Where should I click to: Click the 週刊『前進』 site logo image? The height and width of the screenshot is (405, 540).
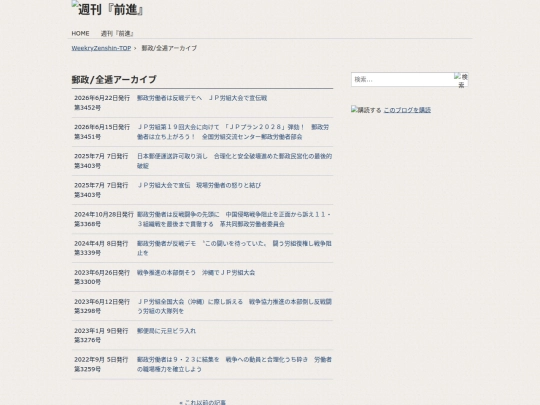[107, 9]
